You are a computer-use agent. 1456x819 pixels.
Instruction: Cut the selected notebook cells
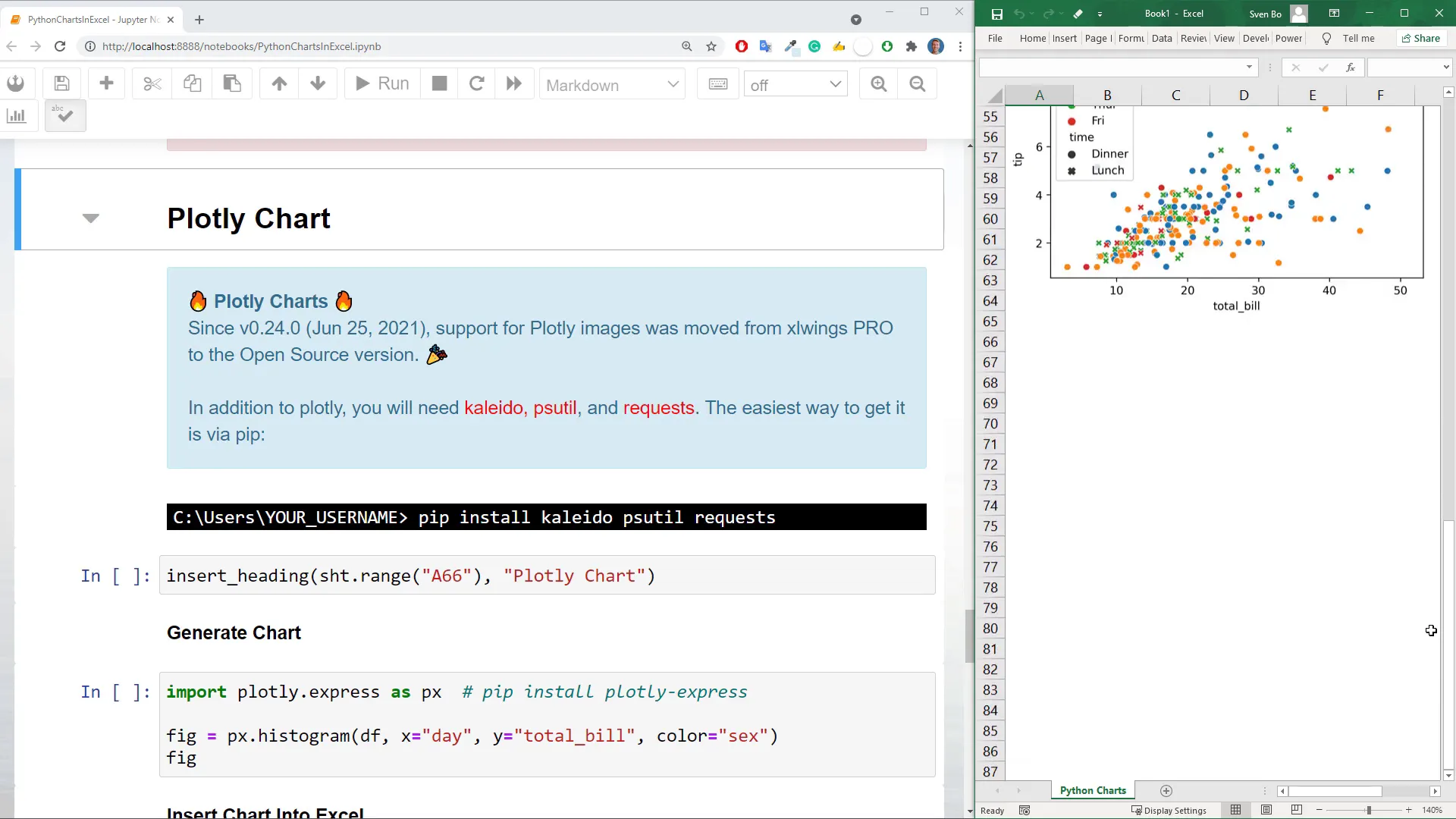152,83
